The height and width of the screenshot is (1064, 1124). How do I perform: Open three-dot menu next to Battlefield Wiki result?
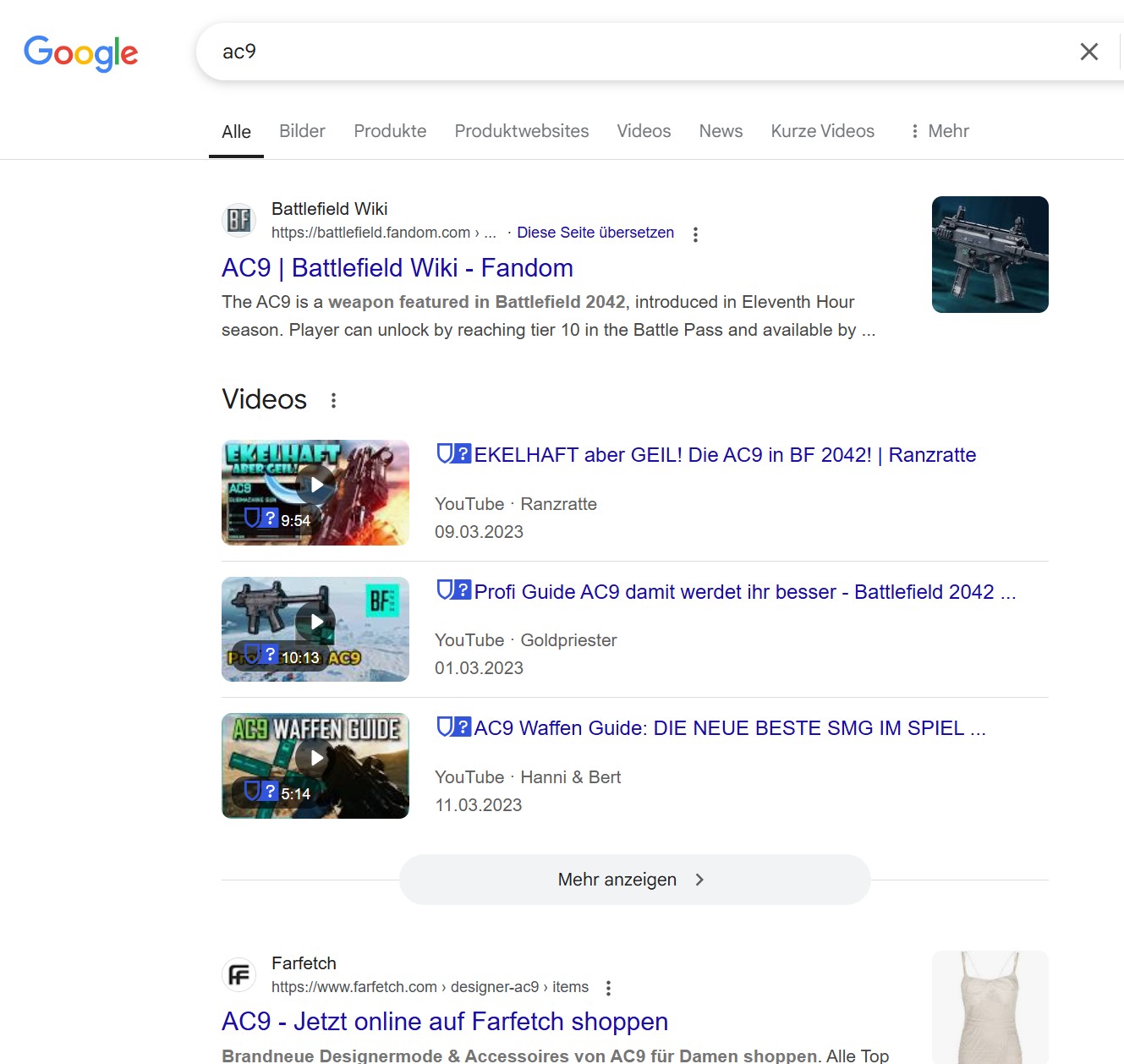[695, 234]
